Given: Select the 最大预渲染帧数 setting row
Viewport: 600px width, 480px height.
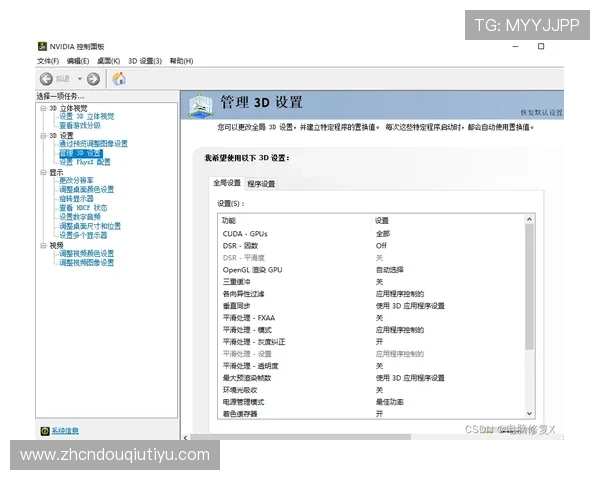Looking at the screenshot, I should tap(371, 378).
